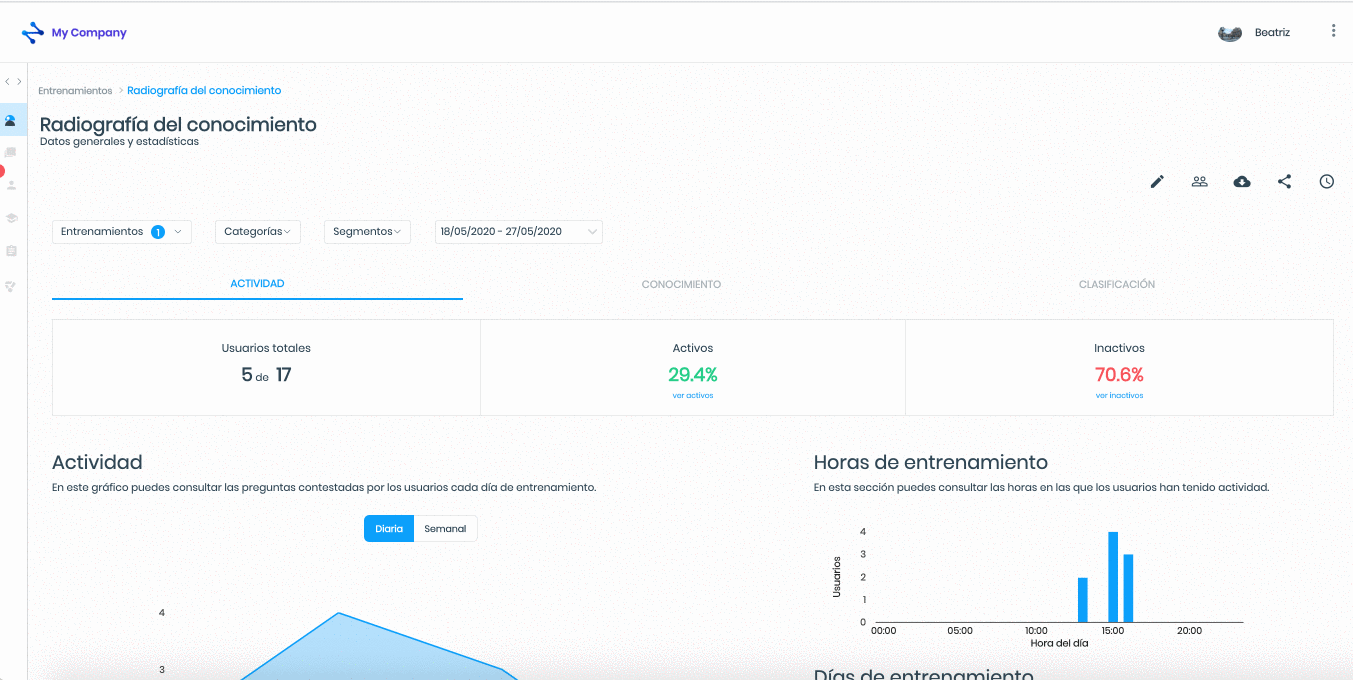Open the Categorías dropdown
The height and width of the screenshot is (680, 1353).
click(257, 232)
